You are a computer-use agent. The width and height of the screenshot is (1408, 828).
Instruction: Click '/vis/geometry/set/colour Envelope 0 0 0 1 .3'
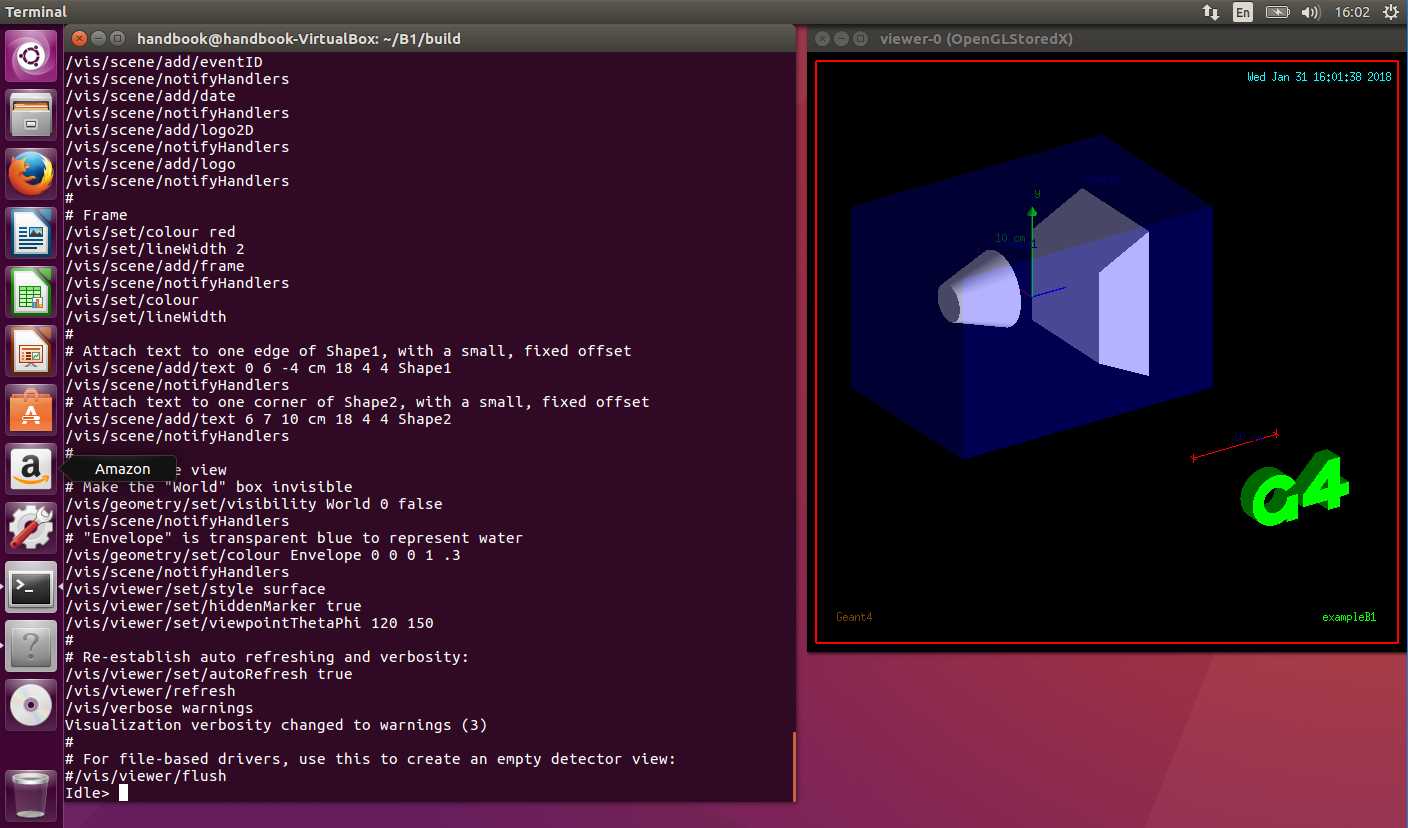(263, 555)
